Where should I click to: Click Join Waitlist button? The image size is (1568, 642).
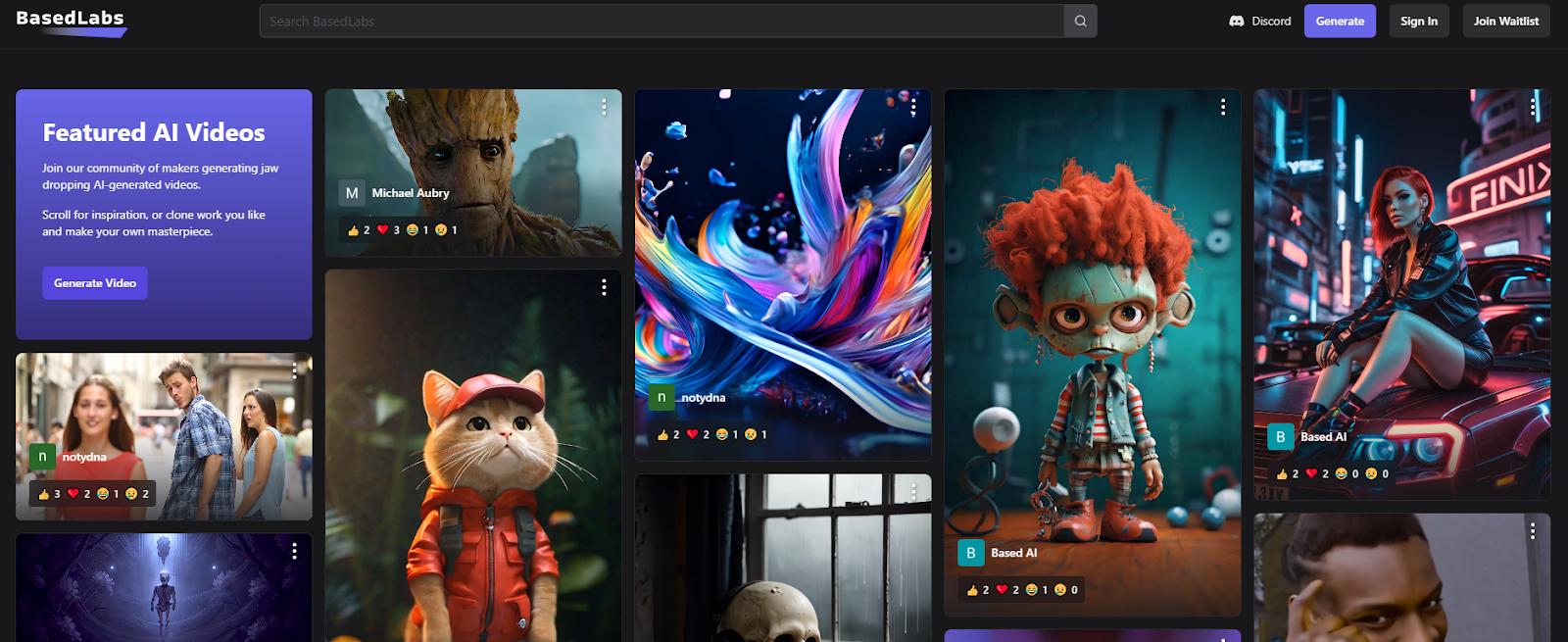click(1506, 21)
